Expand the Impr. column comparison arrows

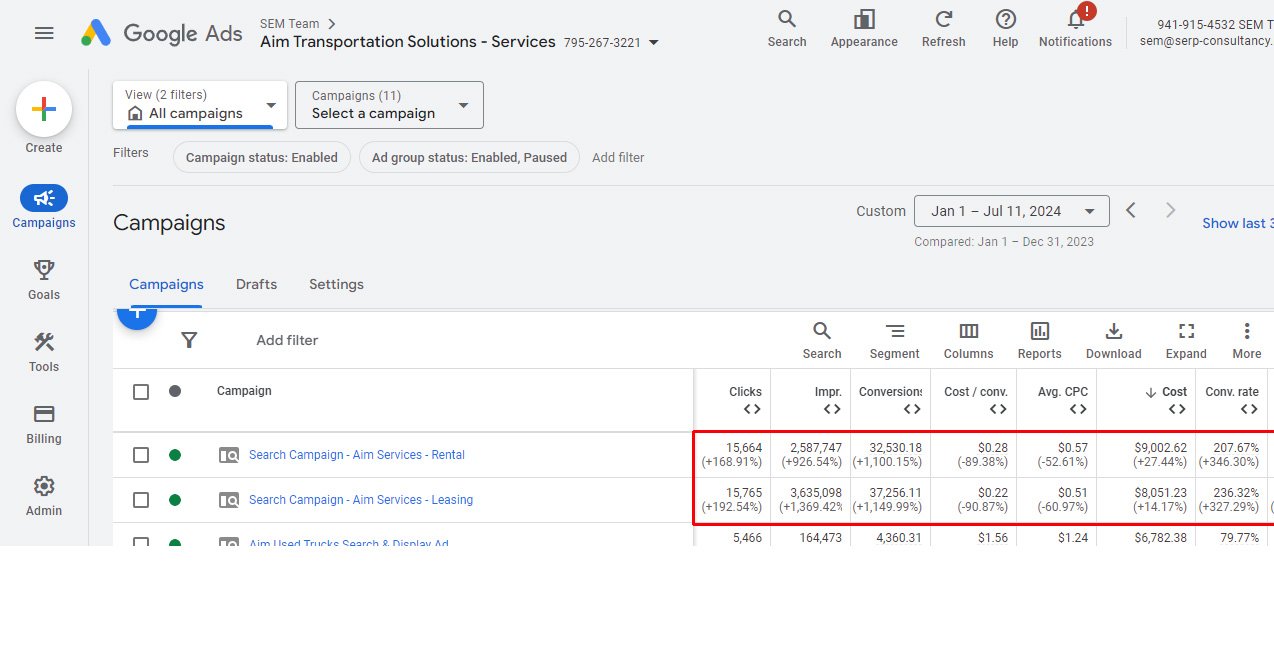832,409
